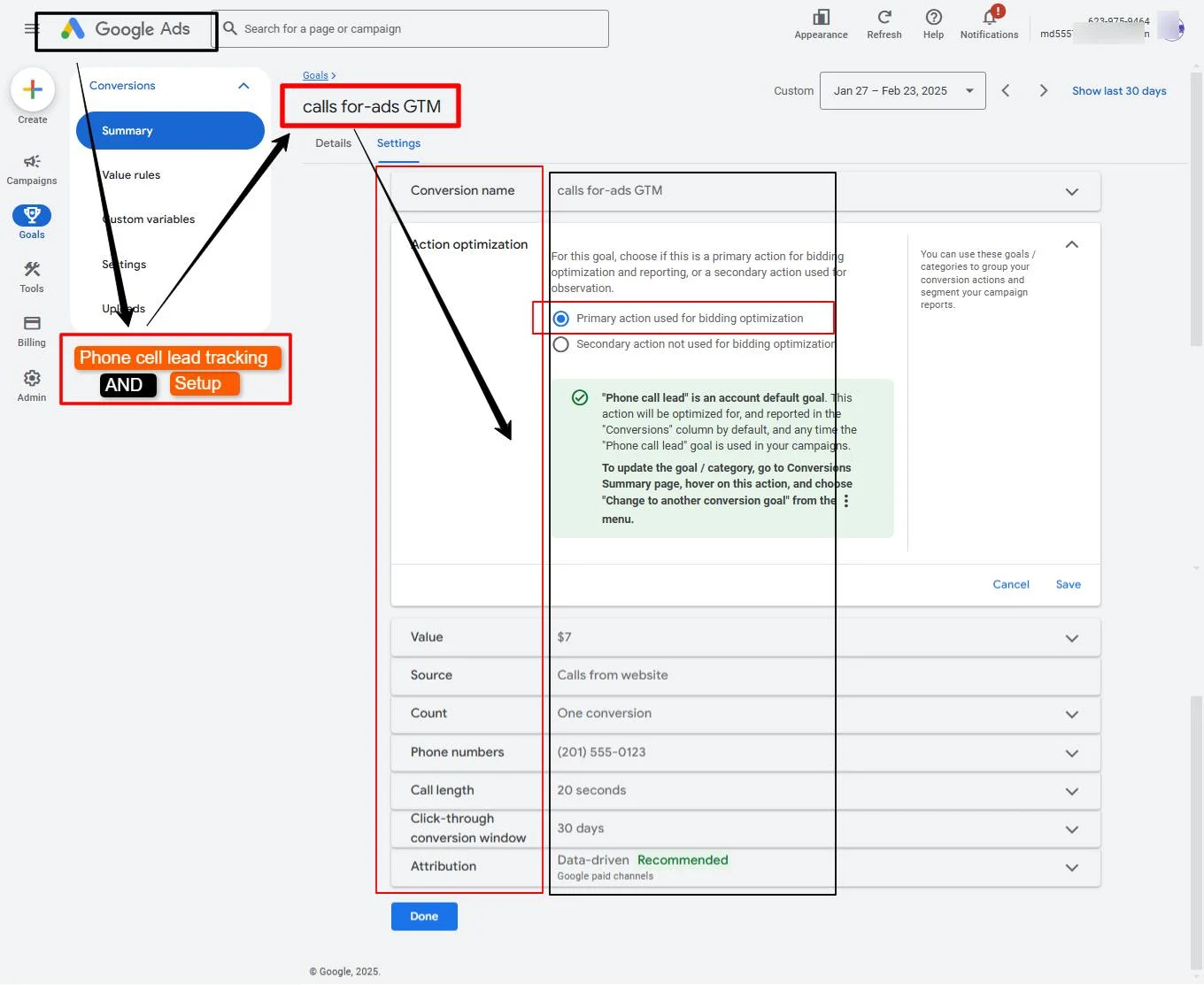1204x985 pixels.
Task: Collapse the Conversions section
Action: point(243,86)
